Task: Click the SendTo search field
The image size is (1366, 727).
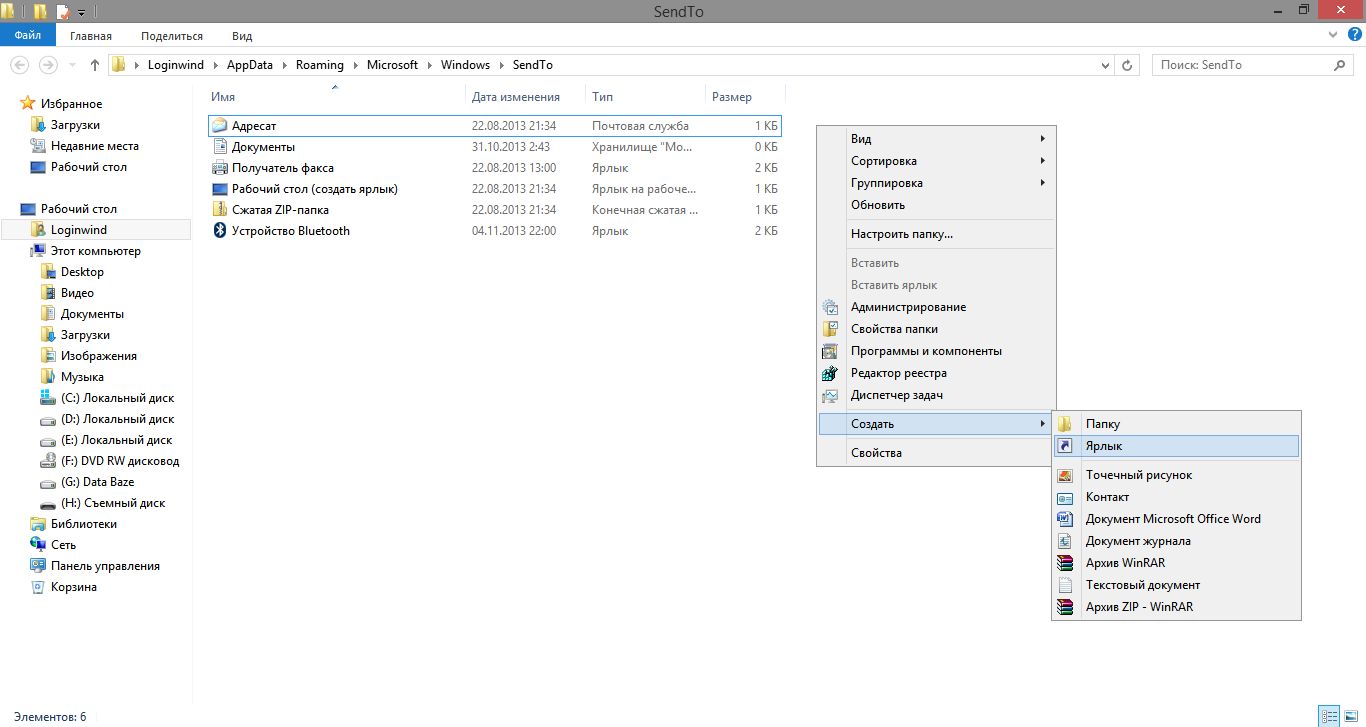Action: click(x=1240, y=65)
